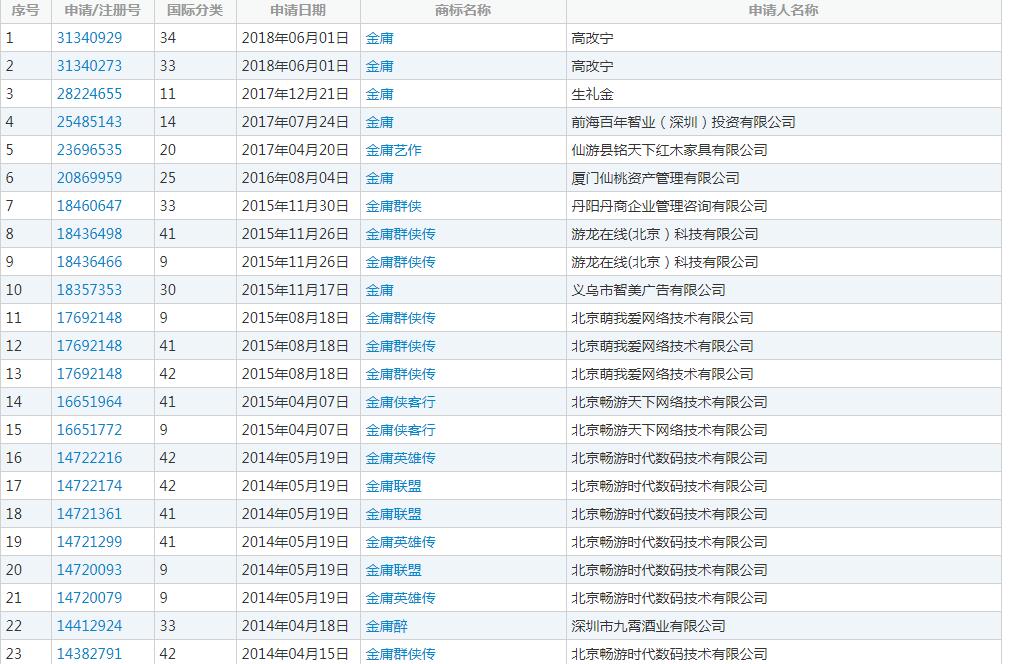Image resolution: width=1012 pixels, height=664 pixels.
Task: Click application number 28224655
Action: [89, 94]
